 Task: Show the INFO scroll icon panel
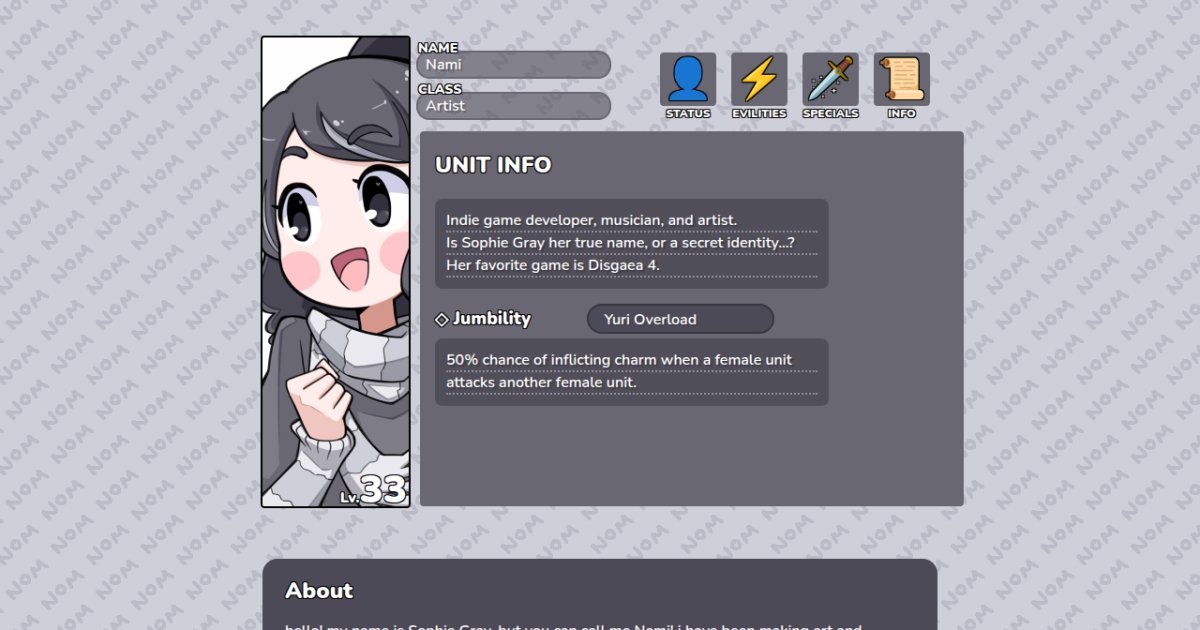(x=902, y=79)
